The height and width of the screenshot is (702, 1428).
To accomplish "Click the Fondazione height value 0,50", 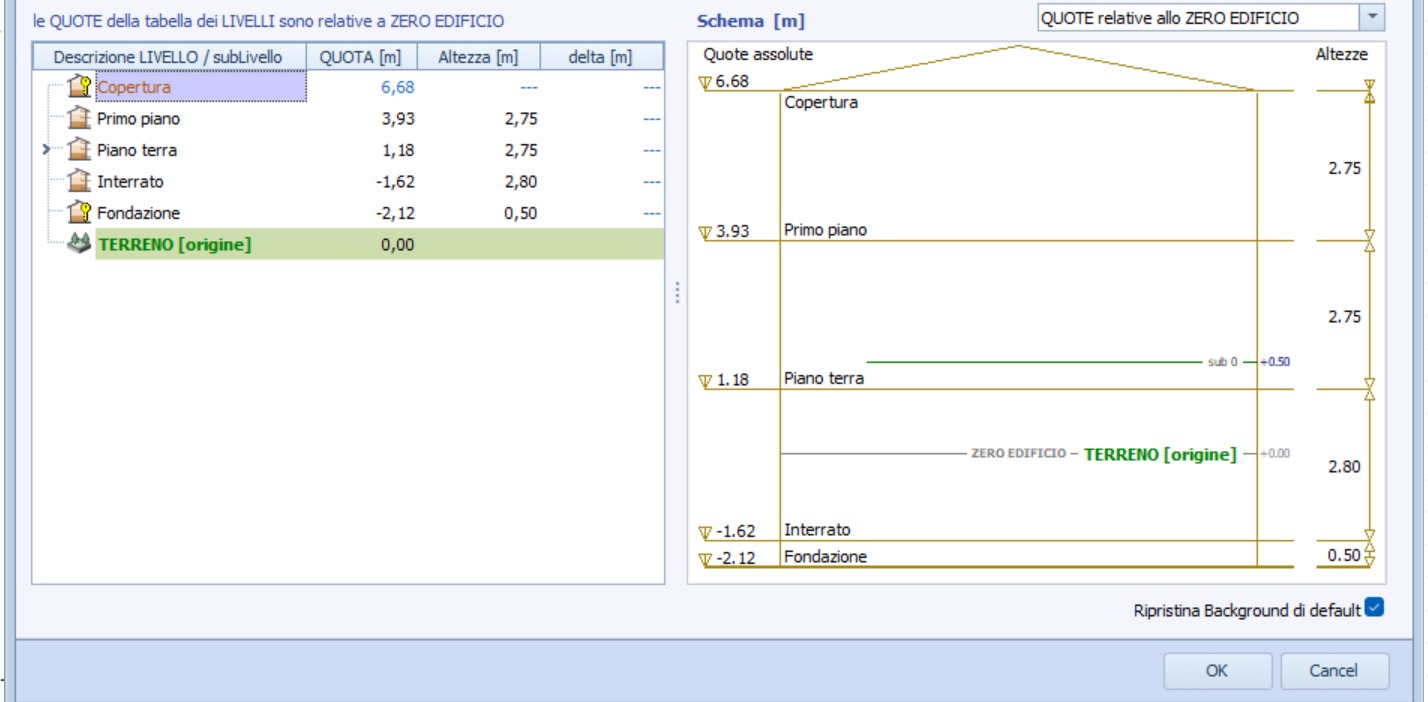I will tap(520, 213).
